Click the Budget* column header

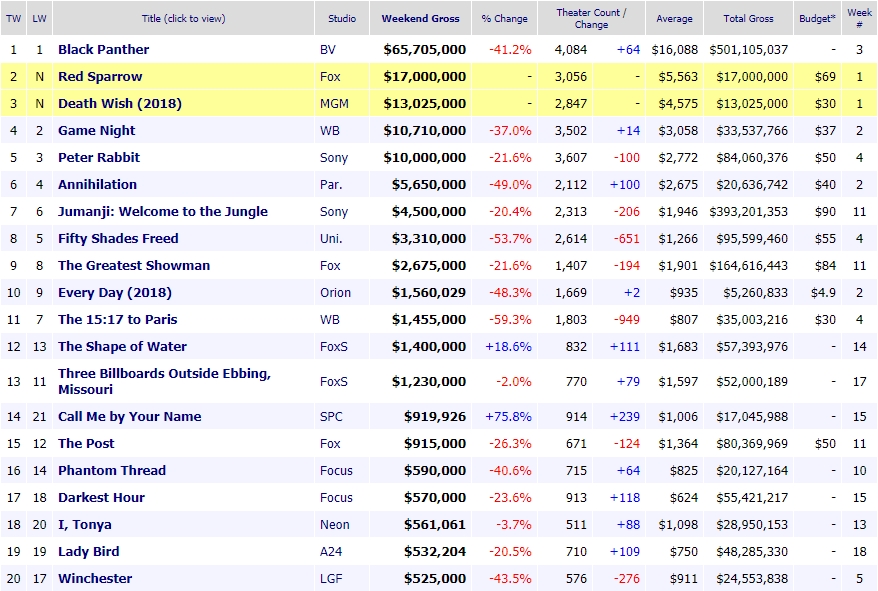click(817, 18)
